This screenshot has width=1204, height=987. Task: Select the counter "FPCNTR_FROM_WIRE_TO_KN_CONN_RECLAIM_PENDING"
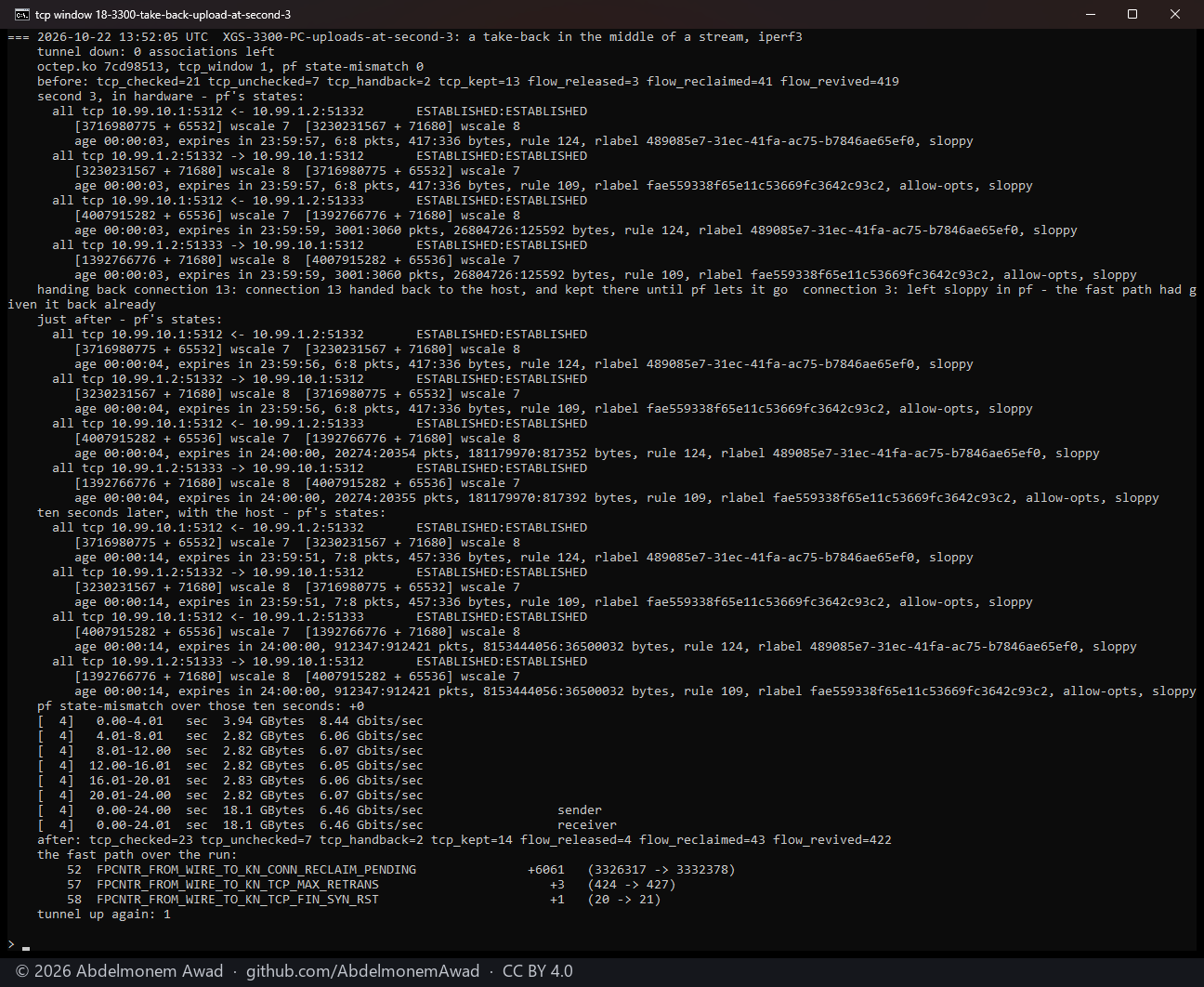256,870
